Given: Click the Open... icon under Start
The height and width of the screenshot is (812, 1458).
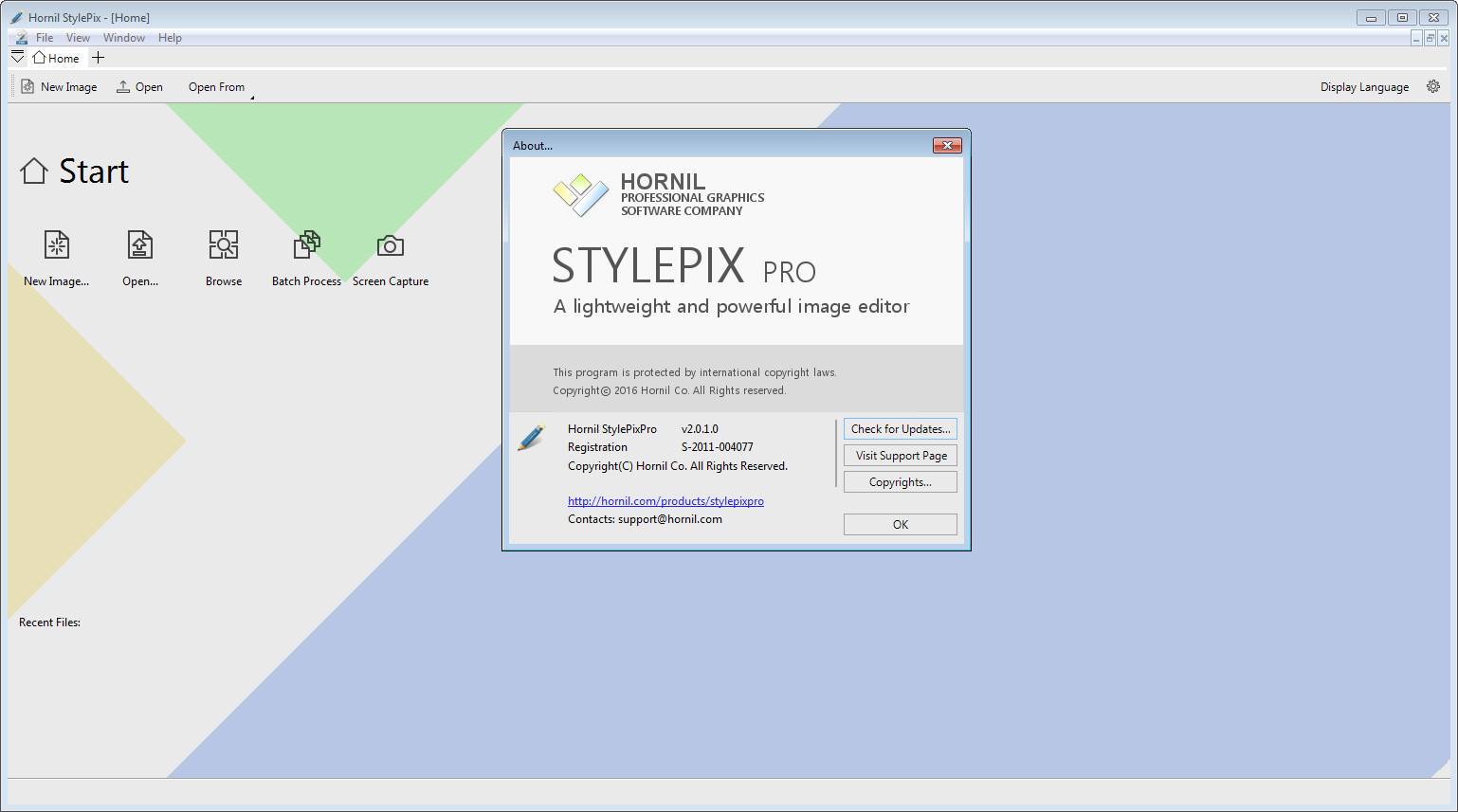Looking at the screenshot, I should [140, 245].
